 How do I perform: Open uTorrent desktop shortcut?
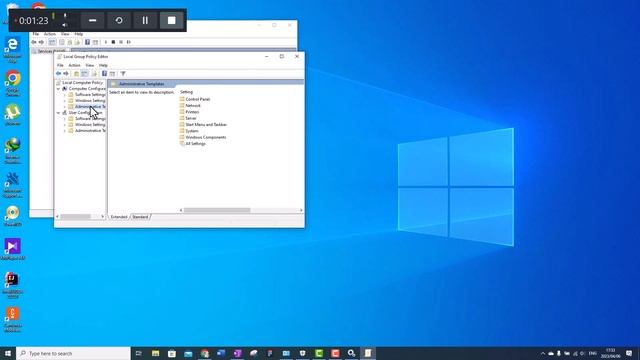point(13,115)
